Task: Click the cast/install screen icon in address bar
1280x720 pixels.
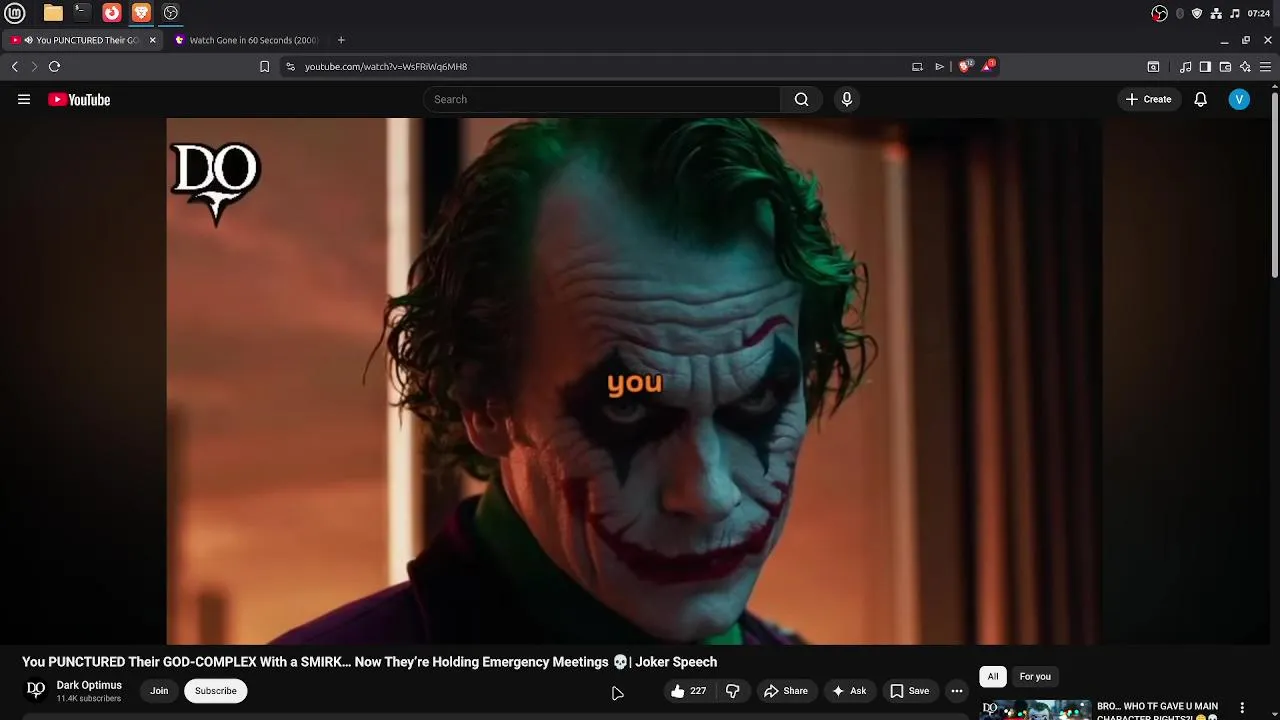Action: (917, 66)
